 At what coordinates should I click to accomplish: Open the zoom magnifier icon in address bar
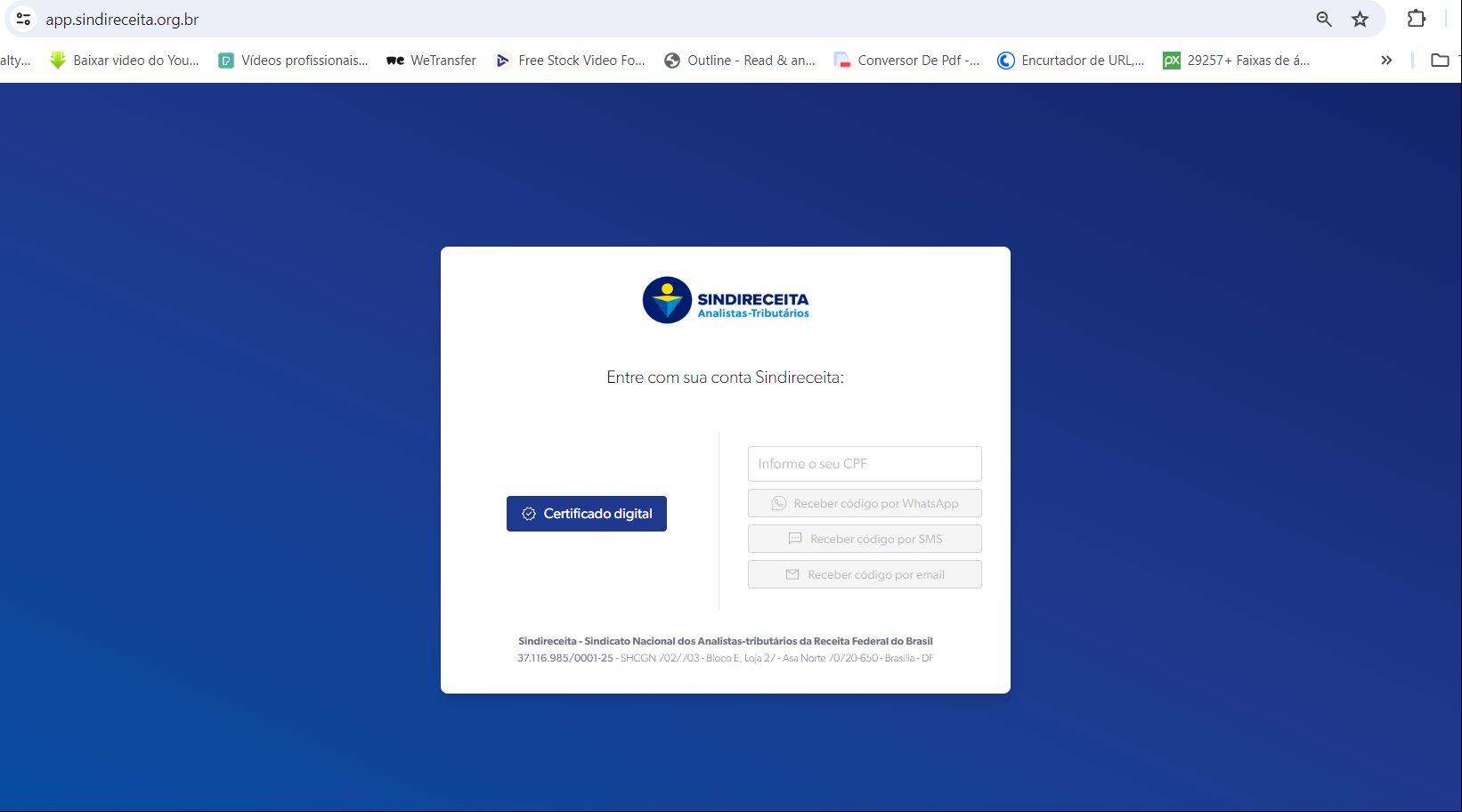coord(1324,19)
